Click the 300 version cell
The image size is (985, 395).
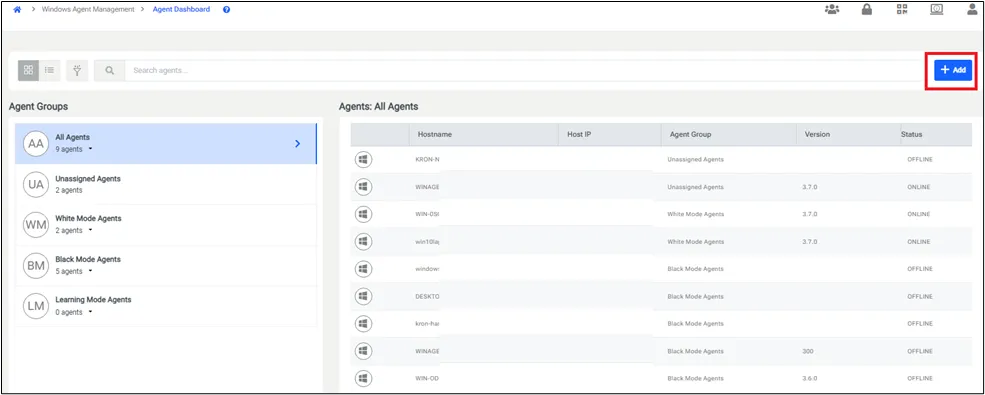click(808, 351)
